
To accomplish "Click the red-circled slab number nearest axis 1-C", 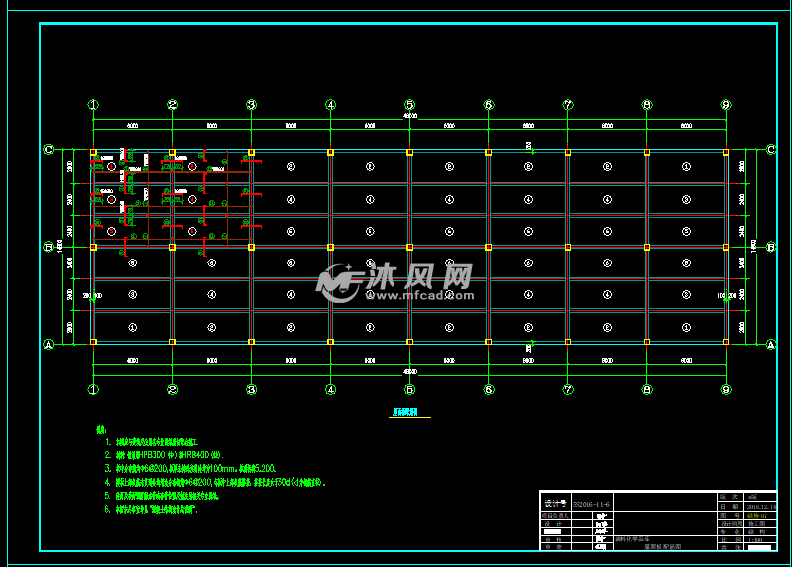I will (x=111, y=166).
